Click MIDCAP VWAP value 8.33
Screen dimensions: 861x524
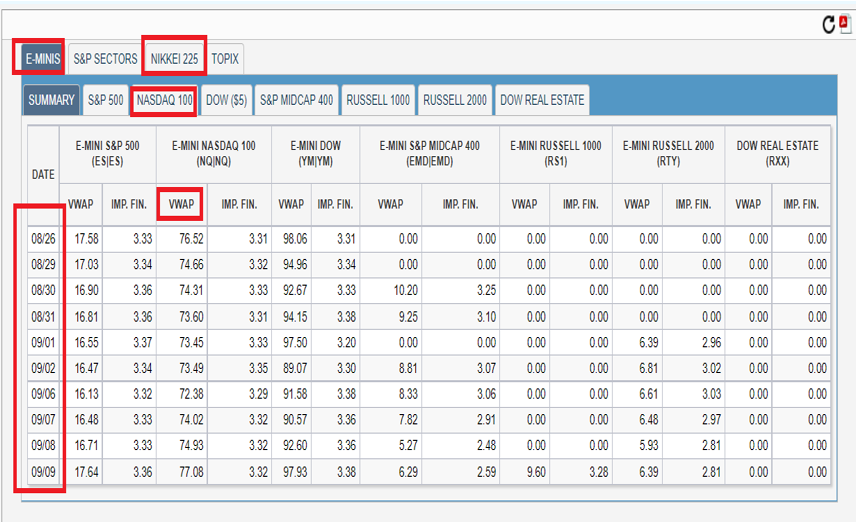pos(408,394)
